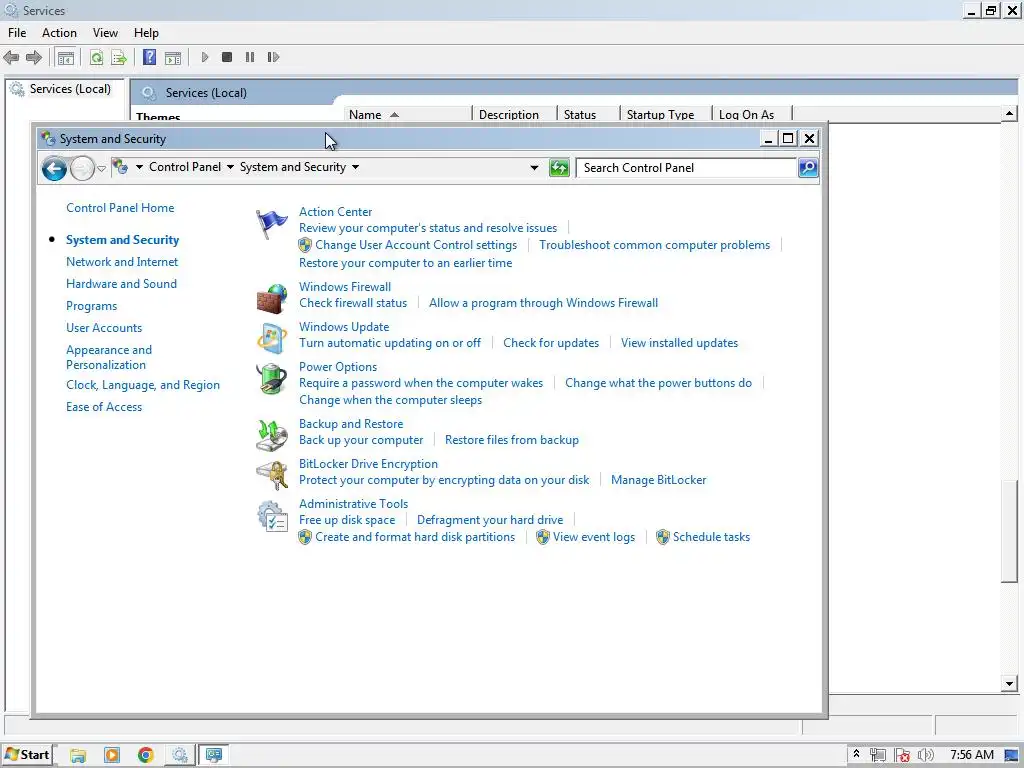Click the Action Center flag icon

click(271, 224)
